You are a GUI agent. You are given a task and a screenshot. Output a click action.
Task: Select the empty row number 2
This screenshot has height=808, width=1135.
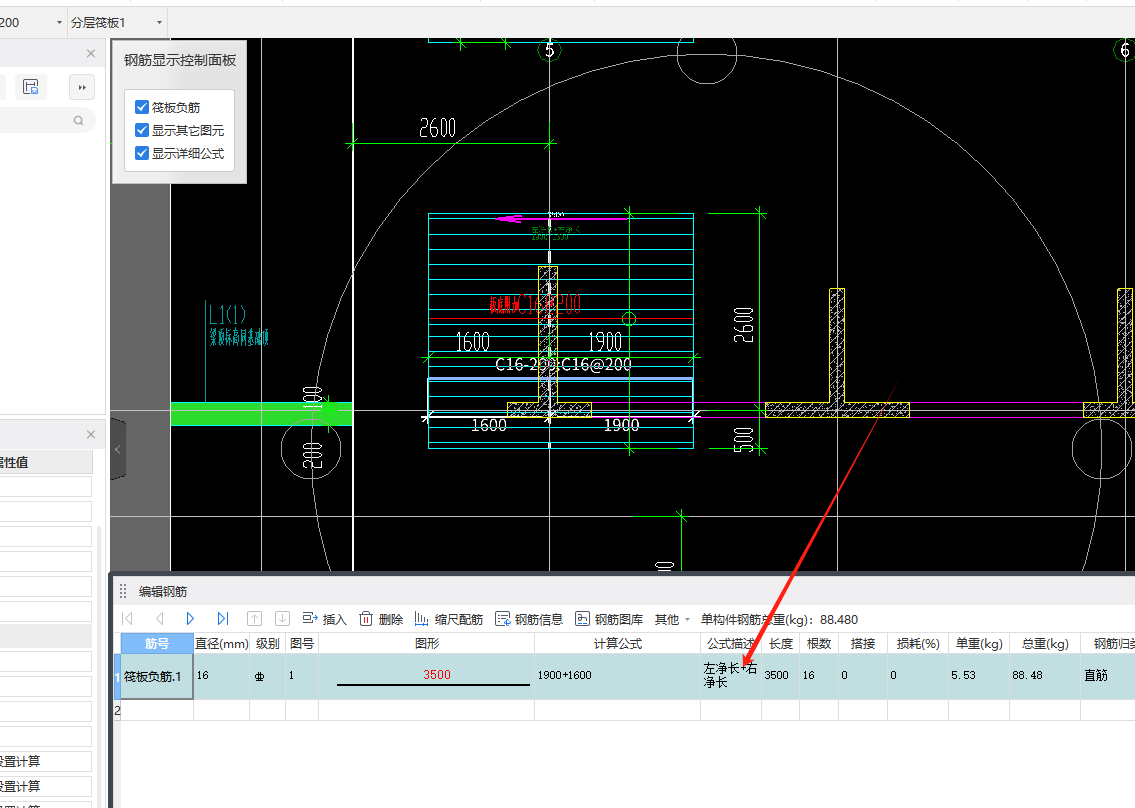(x=117, y=710)
